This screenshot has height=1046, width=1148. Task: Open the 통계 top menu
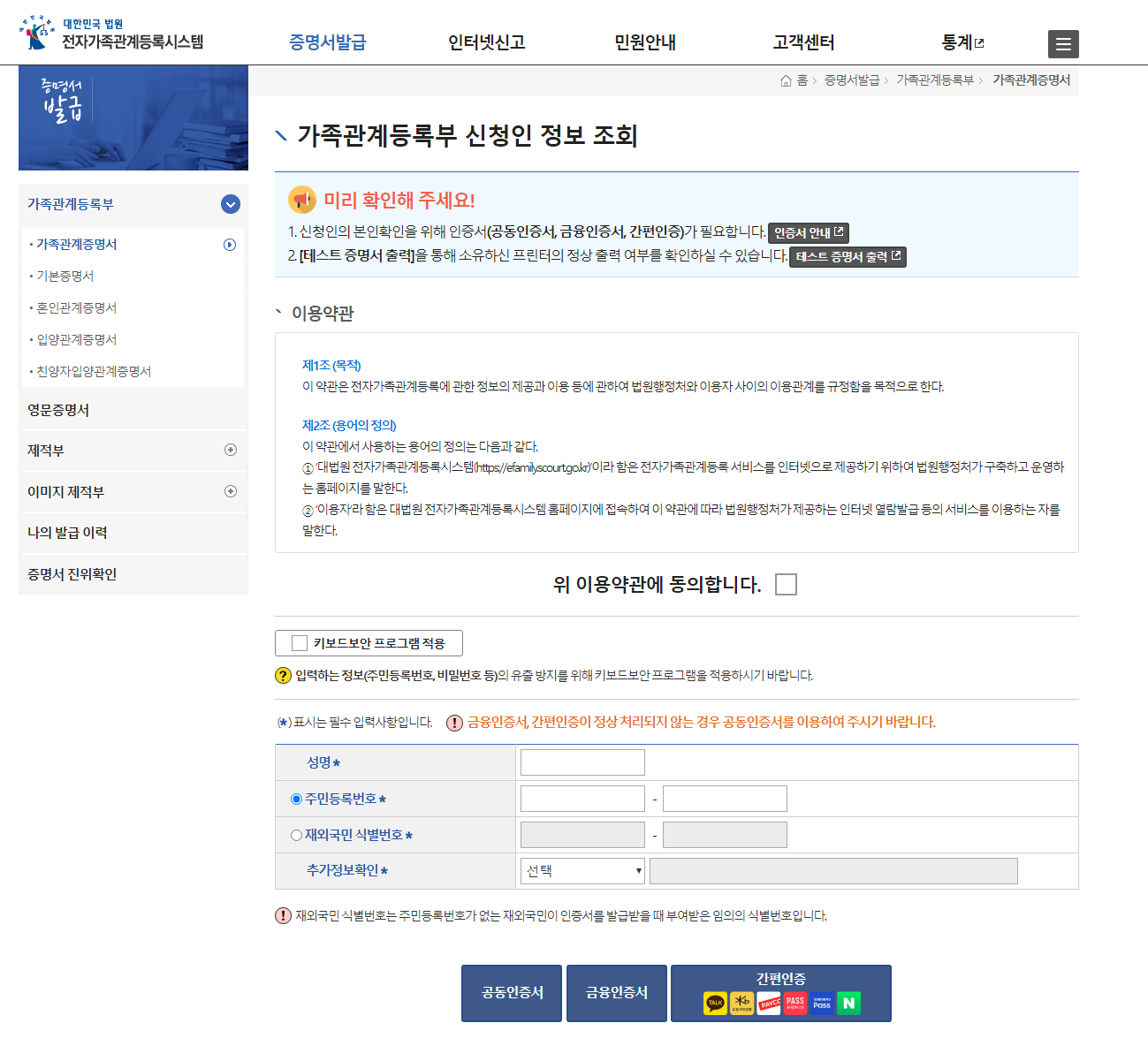[957, 42]
